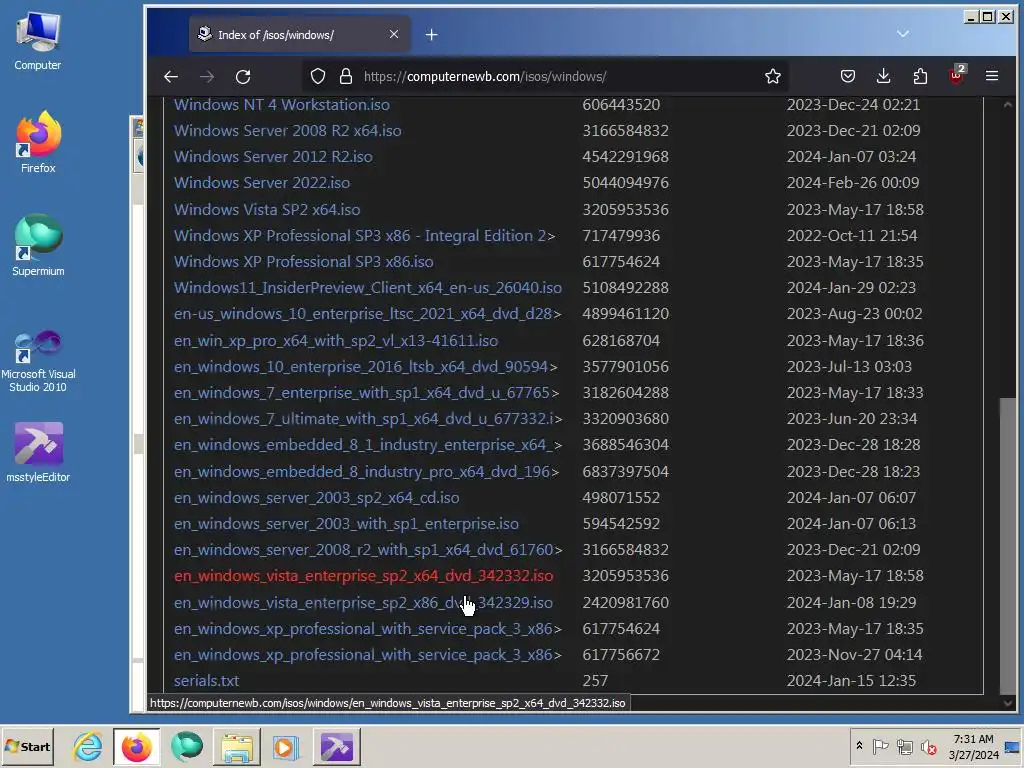1024x768 pixels.
Task: Show hidden tray icons arrow
Action: tap(859, 746)
